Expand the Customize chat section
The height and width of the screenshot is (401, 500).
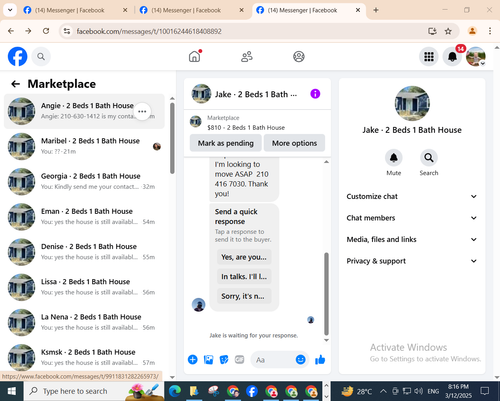click(x=412, y=196)
